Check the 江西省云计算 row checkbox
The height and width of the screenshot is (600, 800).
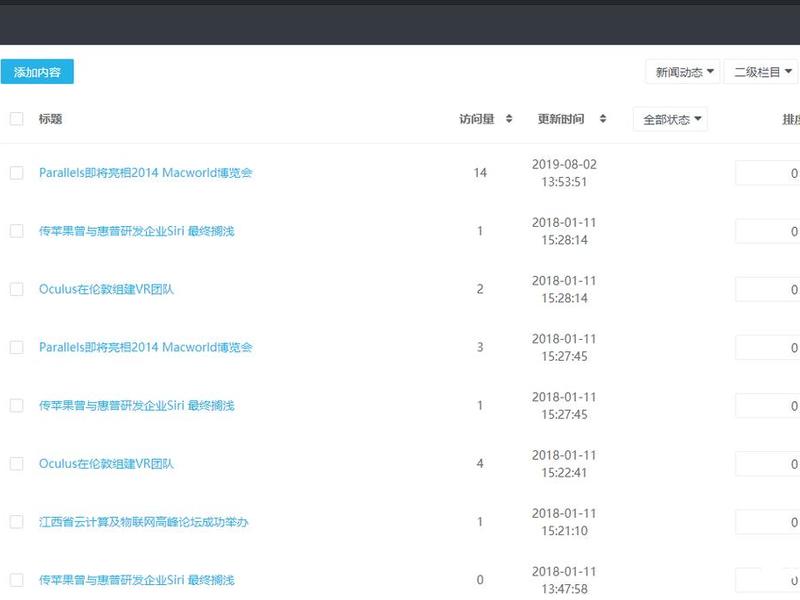[x=17, y=522]
